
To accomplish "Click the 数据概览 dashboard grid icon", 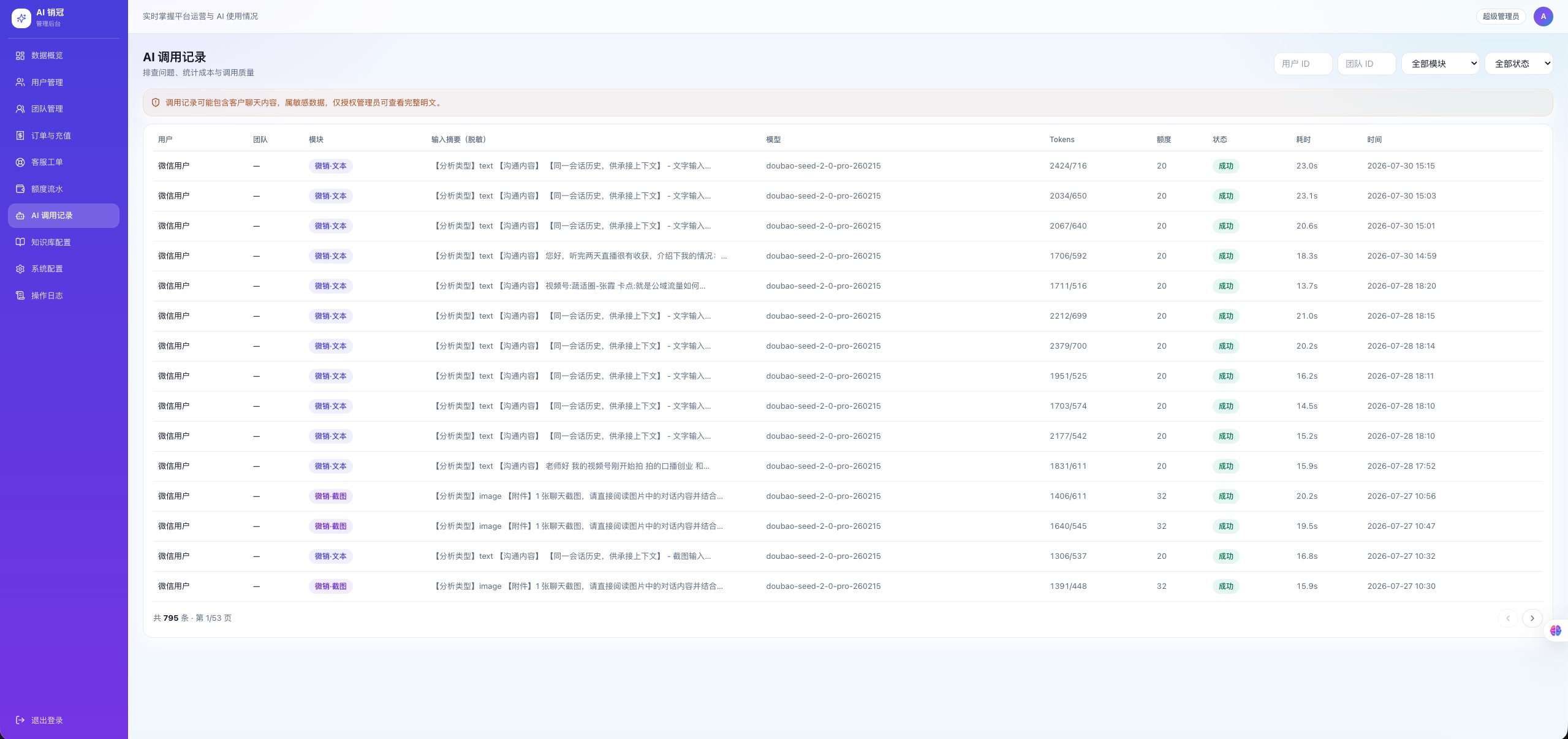I will tap(20, 56).
